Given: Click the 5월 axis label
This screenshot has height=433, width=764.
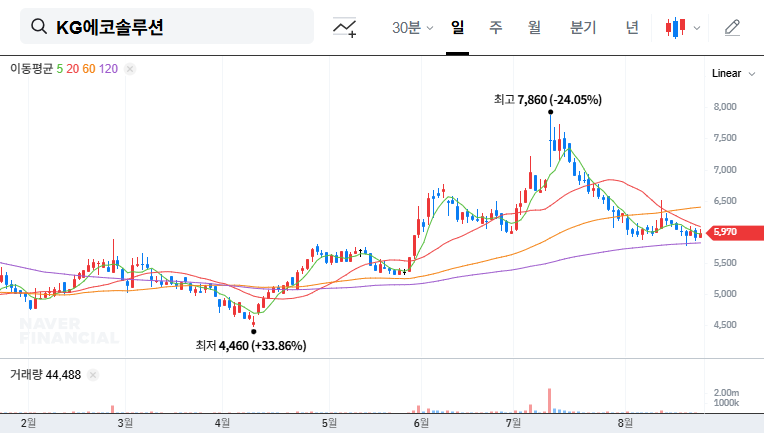Looking at the screenshot, I should [329, 423].
